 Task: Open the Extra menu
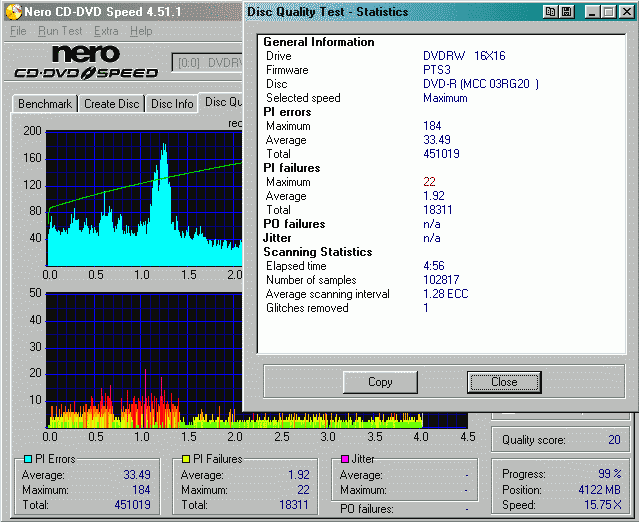point(106,31)
